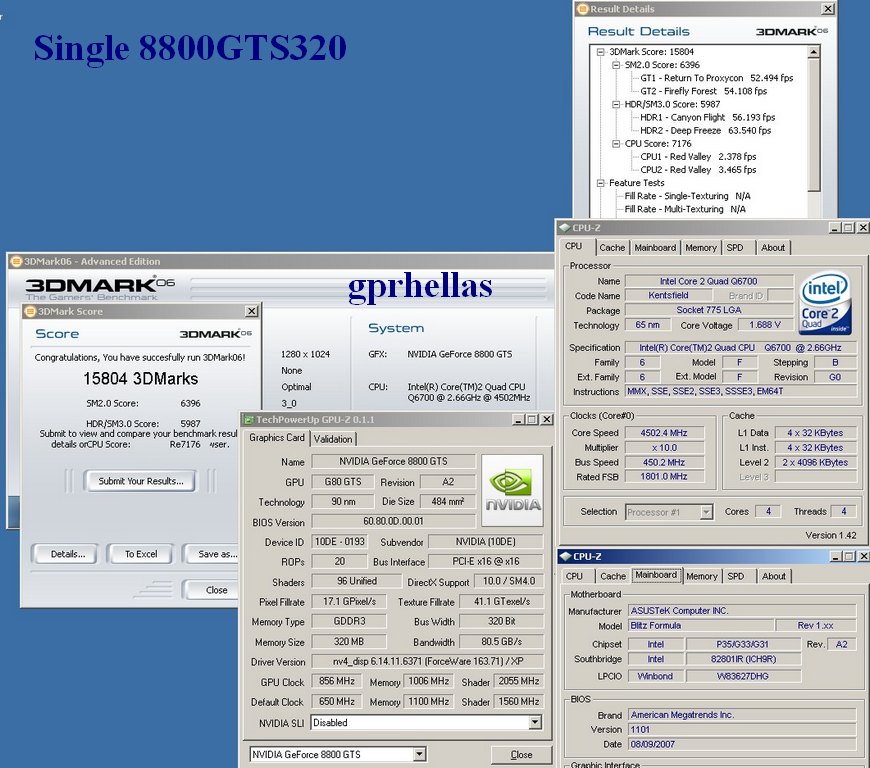Switch to the Validation tab in GPU-Z
Viewport: 870px width, 768px height.
[x=333, y=439]
